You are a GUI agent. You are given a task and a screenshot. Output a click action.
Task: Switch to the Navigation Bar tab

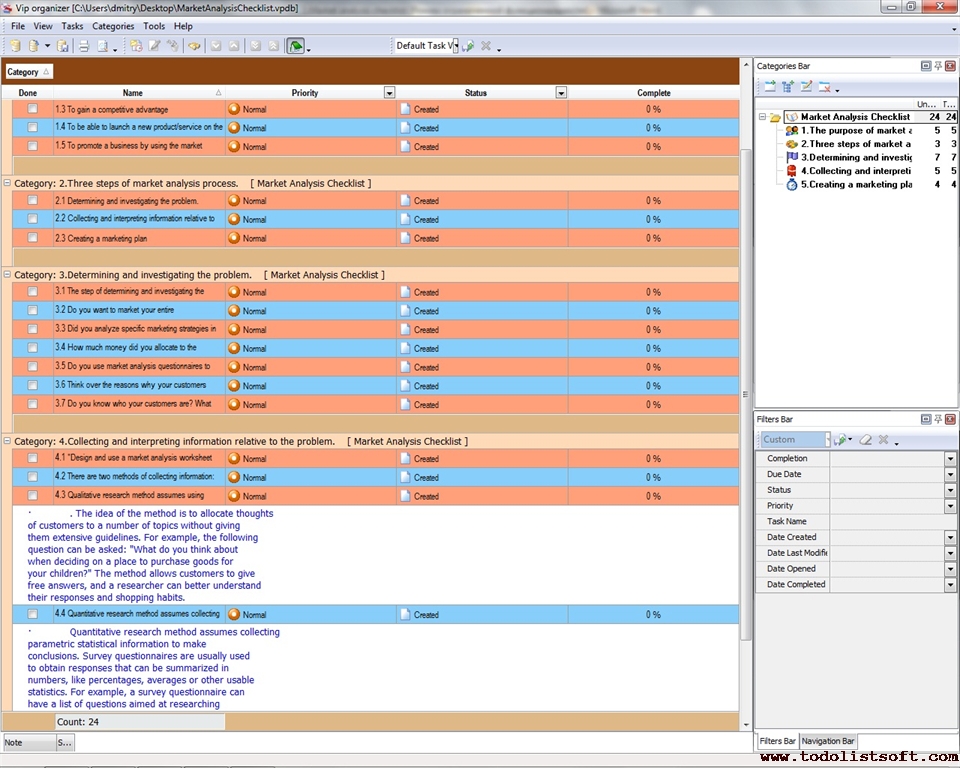(828, 741)
